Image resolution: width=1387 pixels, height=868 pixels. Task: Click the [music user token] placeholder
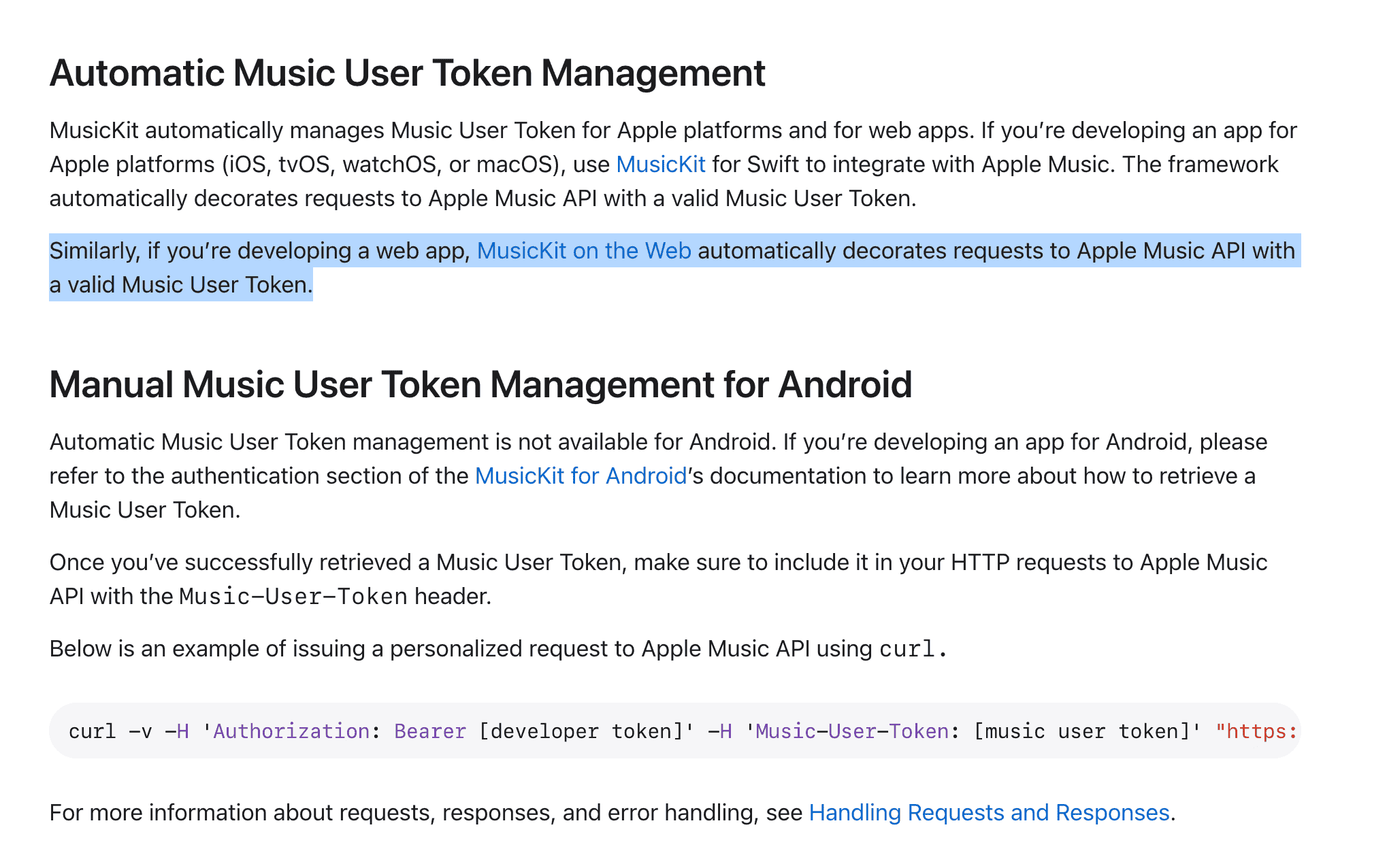tap(1081, 732)
